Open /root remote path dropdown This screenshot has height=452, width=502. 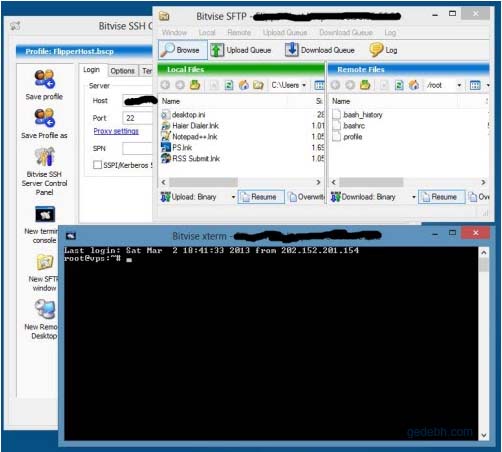pyautogui.click(x=459, y=85)
